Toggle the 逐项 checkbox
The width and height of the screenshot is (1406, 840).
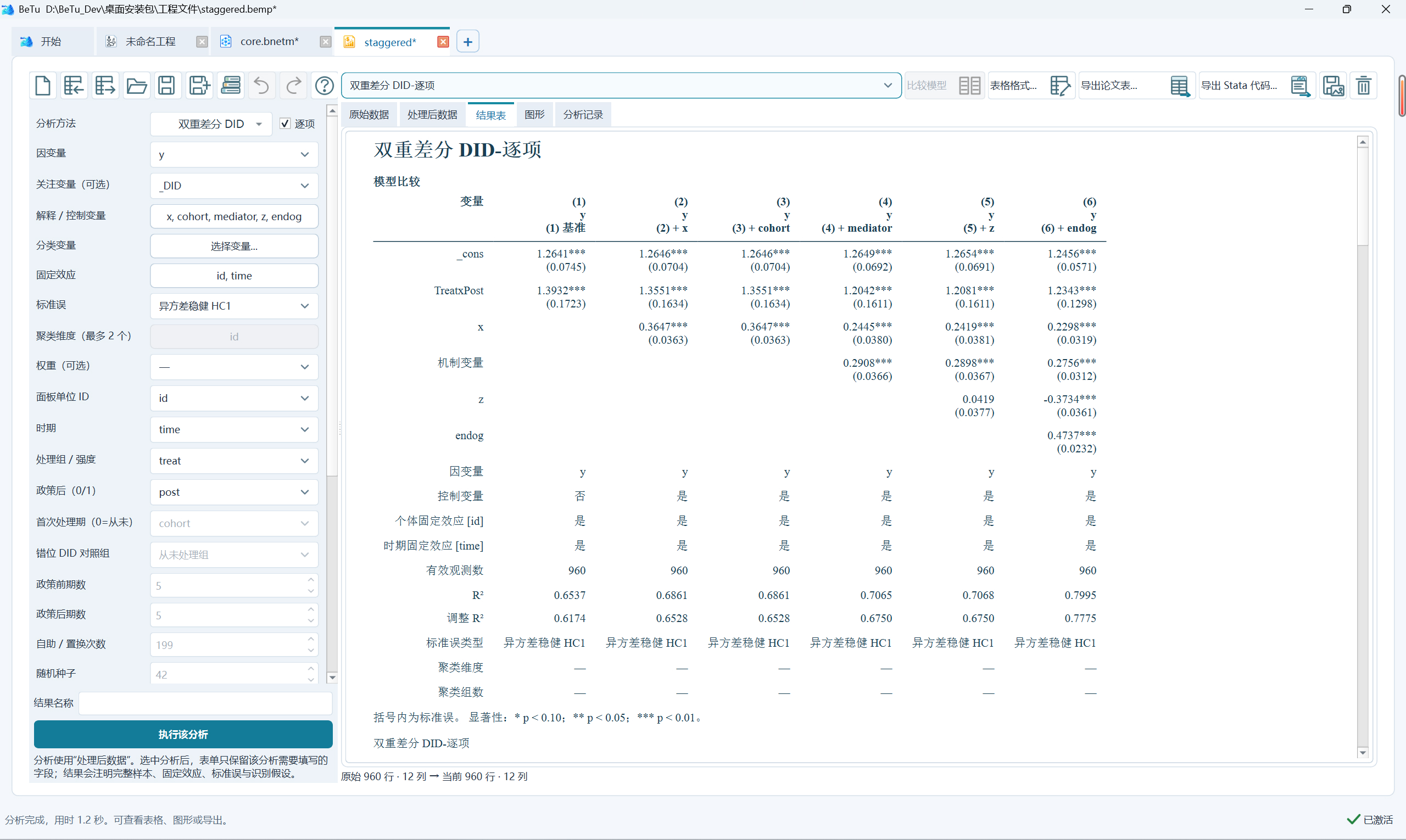[286, 124]
